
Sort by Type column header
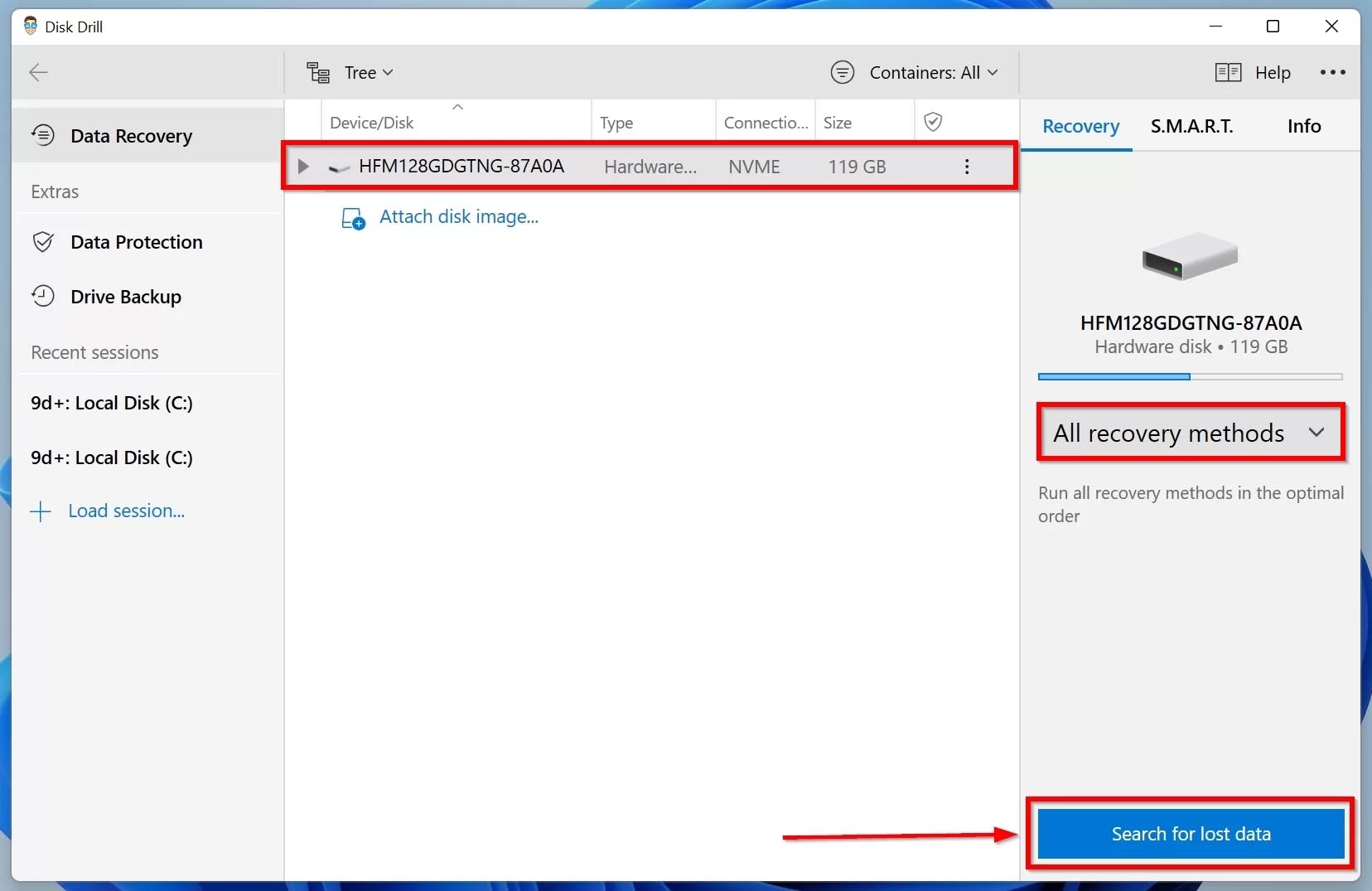coord(653,123)
